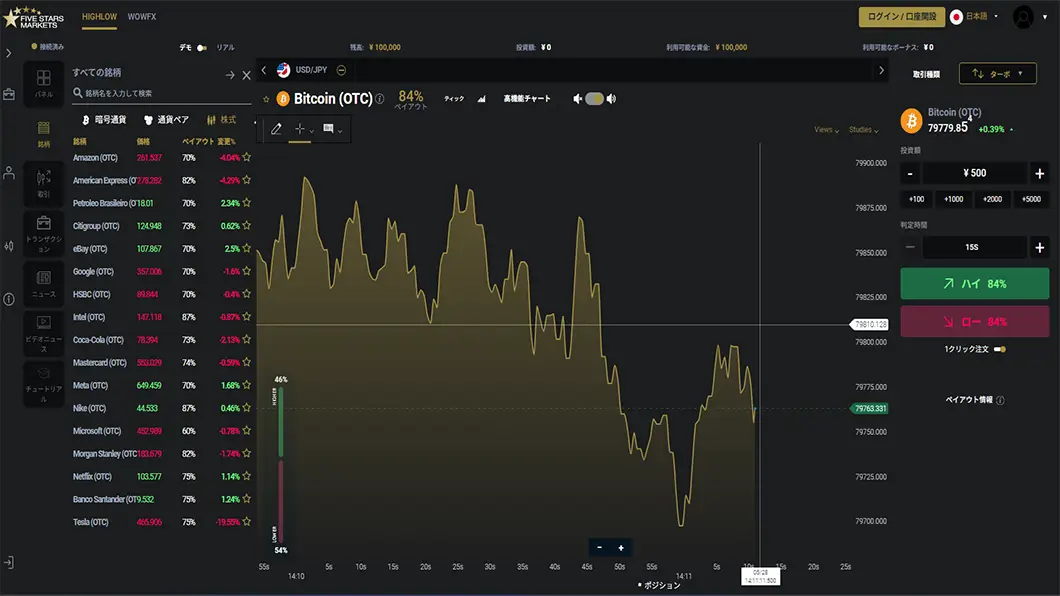Click the annotation flag tool icon

point(328,128)
